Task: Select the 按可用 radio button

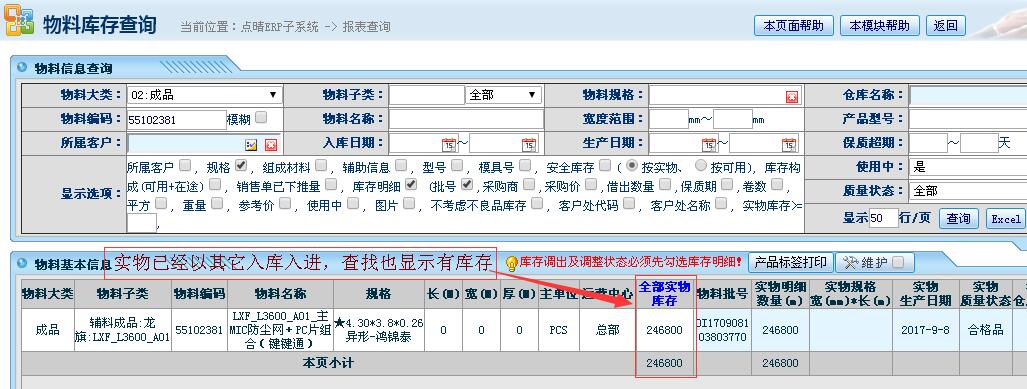Action: [x=701, y=165]
